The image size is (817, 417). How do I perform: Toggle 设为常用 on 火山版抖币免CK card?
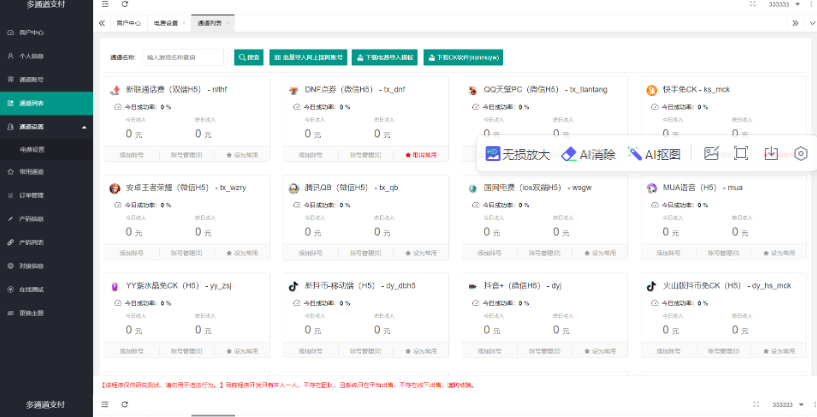[779, 351]
